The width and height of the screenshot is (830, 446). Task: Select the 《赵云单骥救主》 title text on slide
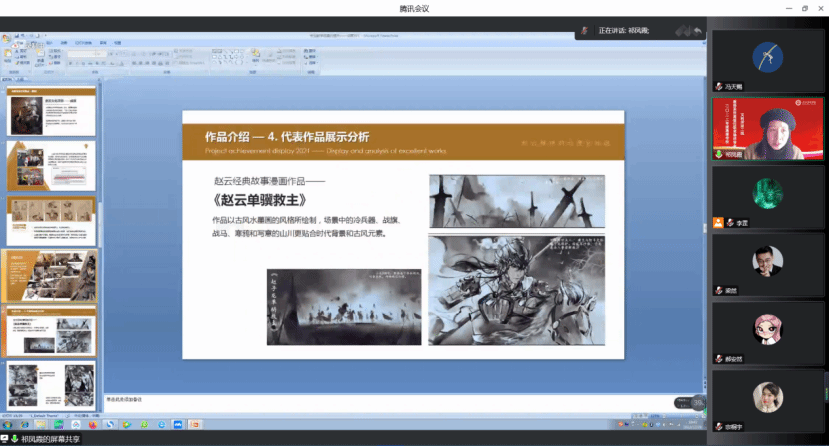pos(259,200)
